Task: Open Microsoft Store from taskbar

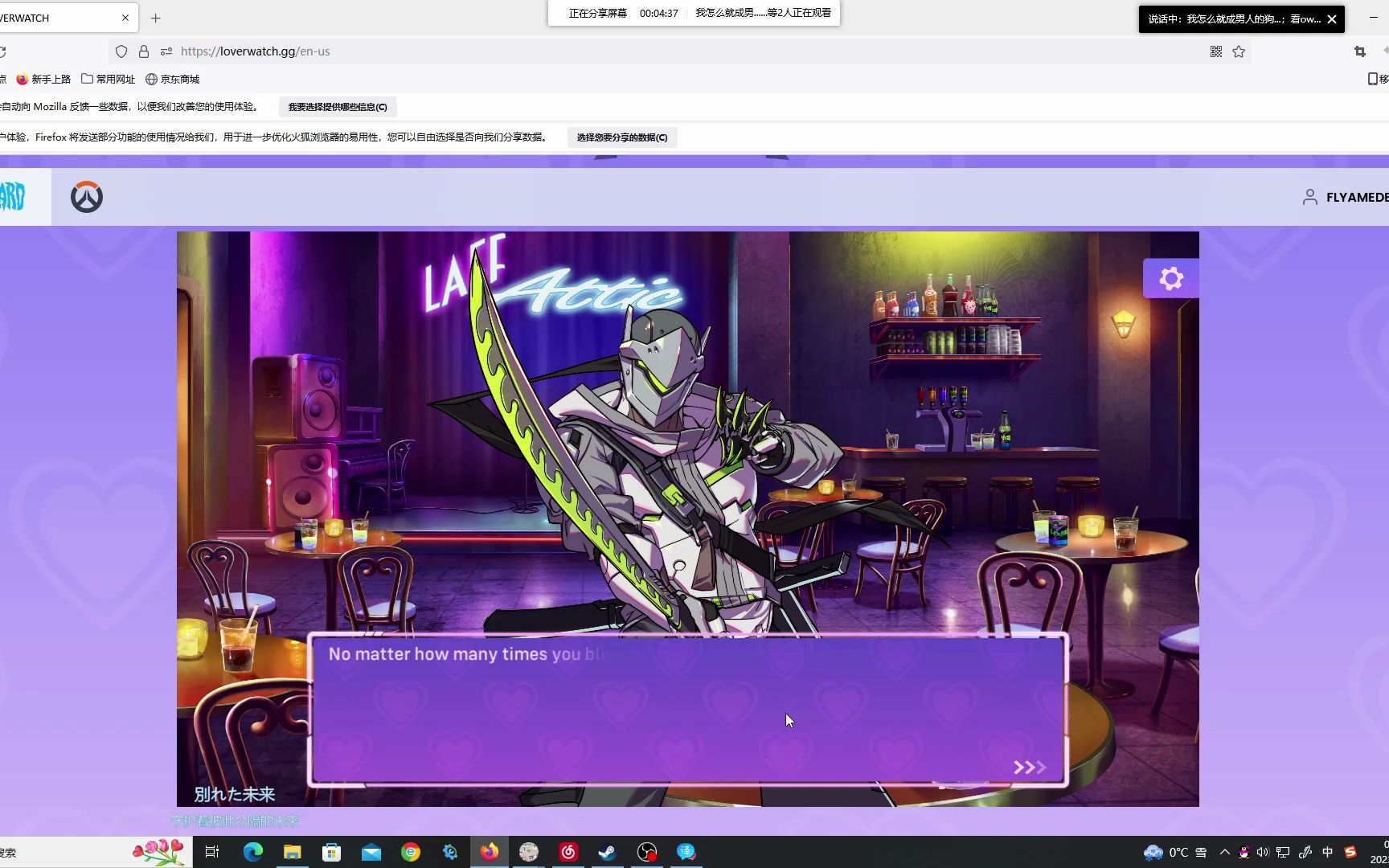Action: pyautogui.click(x=331, y=852)
